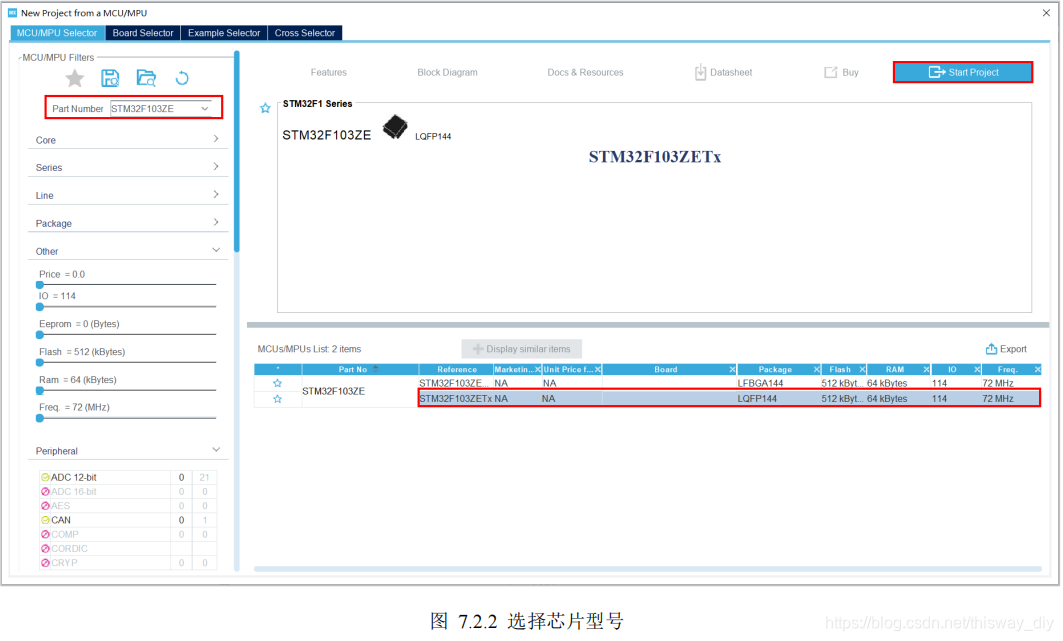The image size is (1063, 641).
Task: Click the Flash slider handle
Action: click(x=40, y=363)
